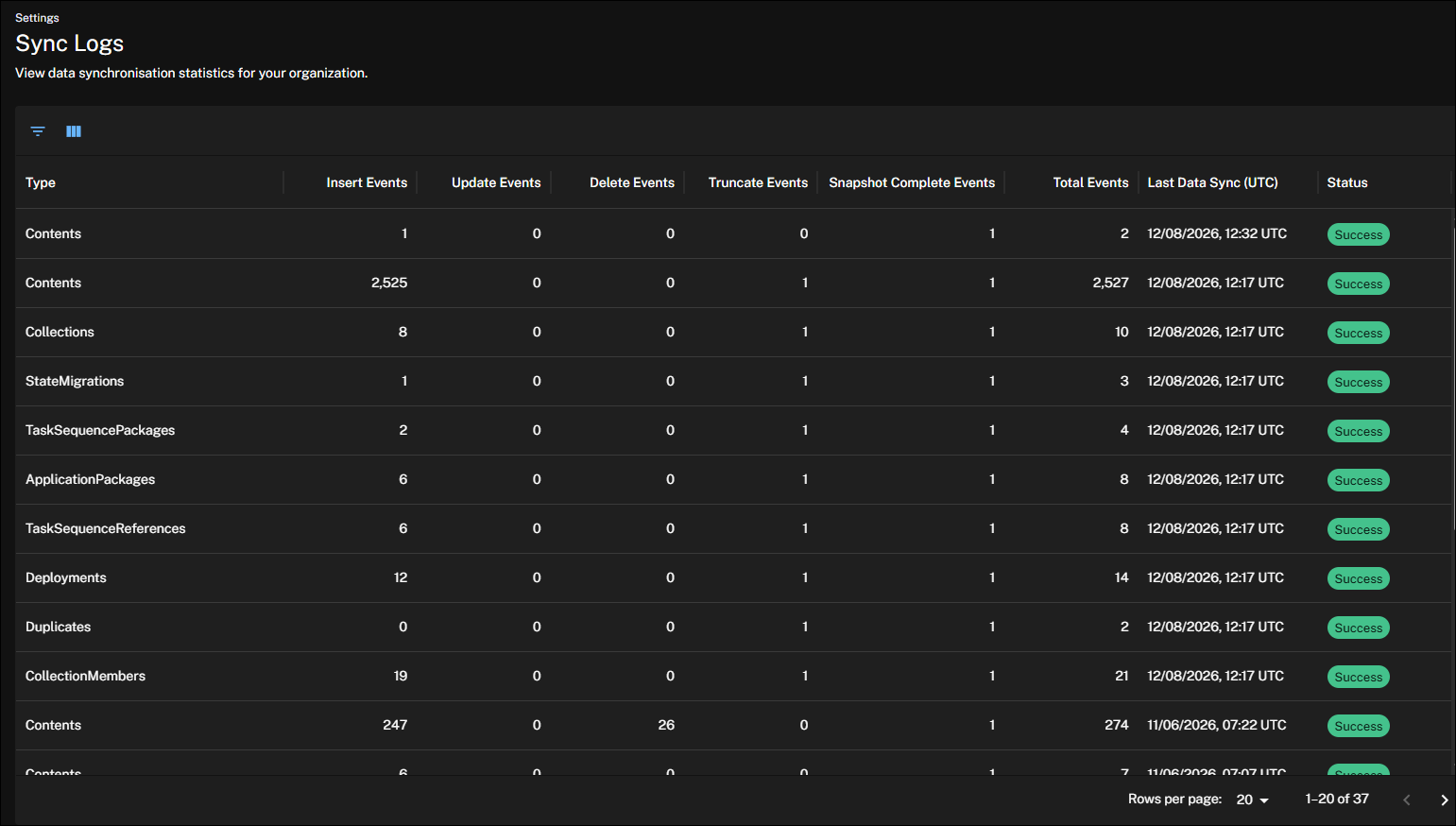Click the 1–20 of 37 pagination text
Viewport: 1456px width, 826px height.
tap(1337, 799)
